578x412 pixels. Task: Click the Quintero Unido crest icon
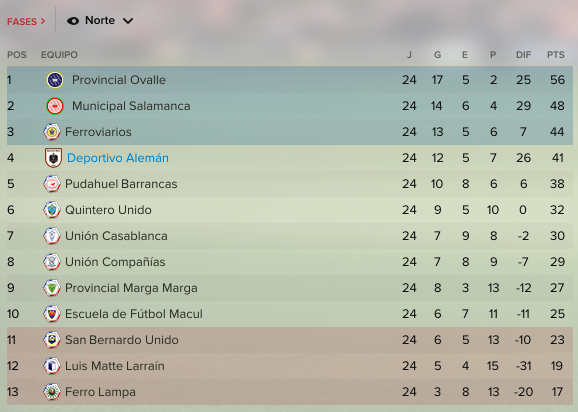[x=52, y=210]
